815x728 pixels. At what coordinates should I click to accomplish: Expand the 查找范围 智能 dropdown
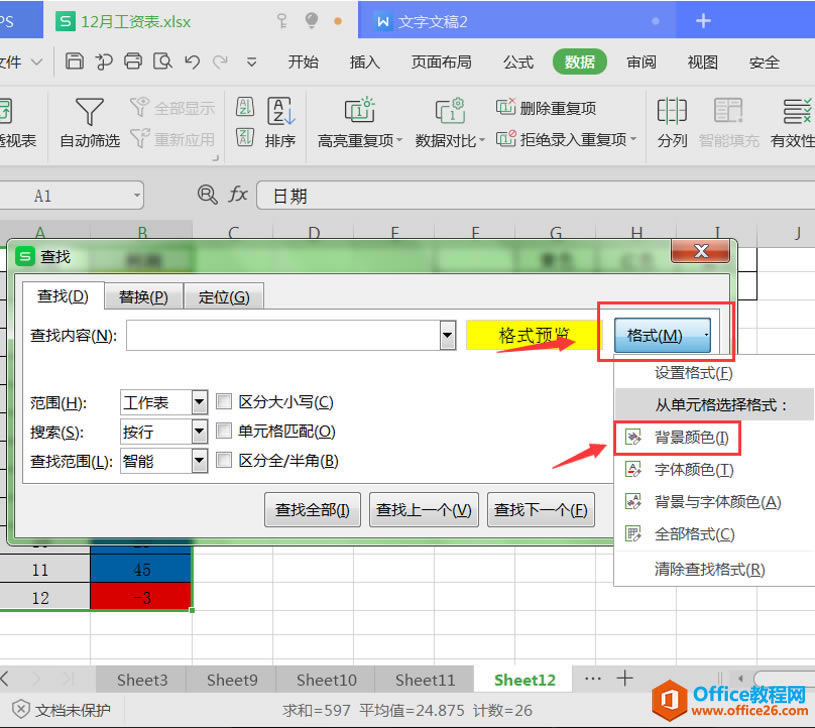pyautogui.click(x=200, y=461)
